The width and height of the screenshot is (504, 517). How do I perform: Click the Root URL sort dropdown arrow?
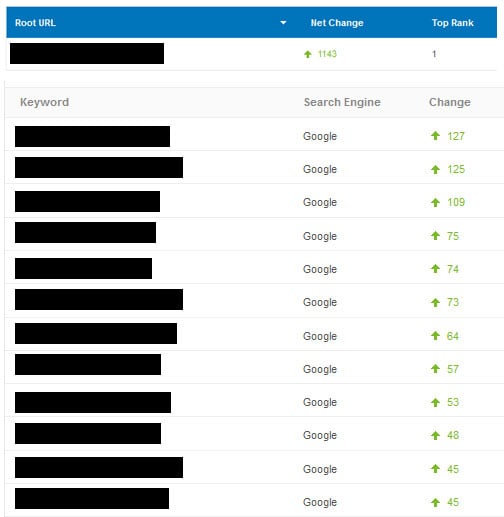[283, 23]
